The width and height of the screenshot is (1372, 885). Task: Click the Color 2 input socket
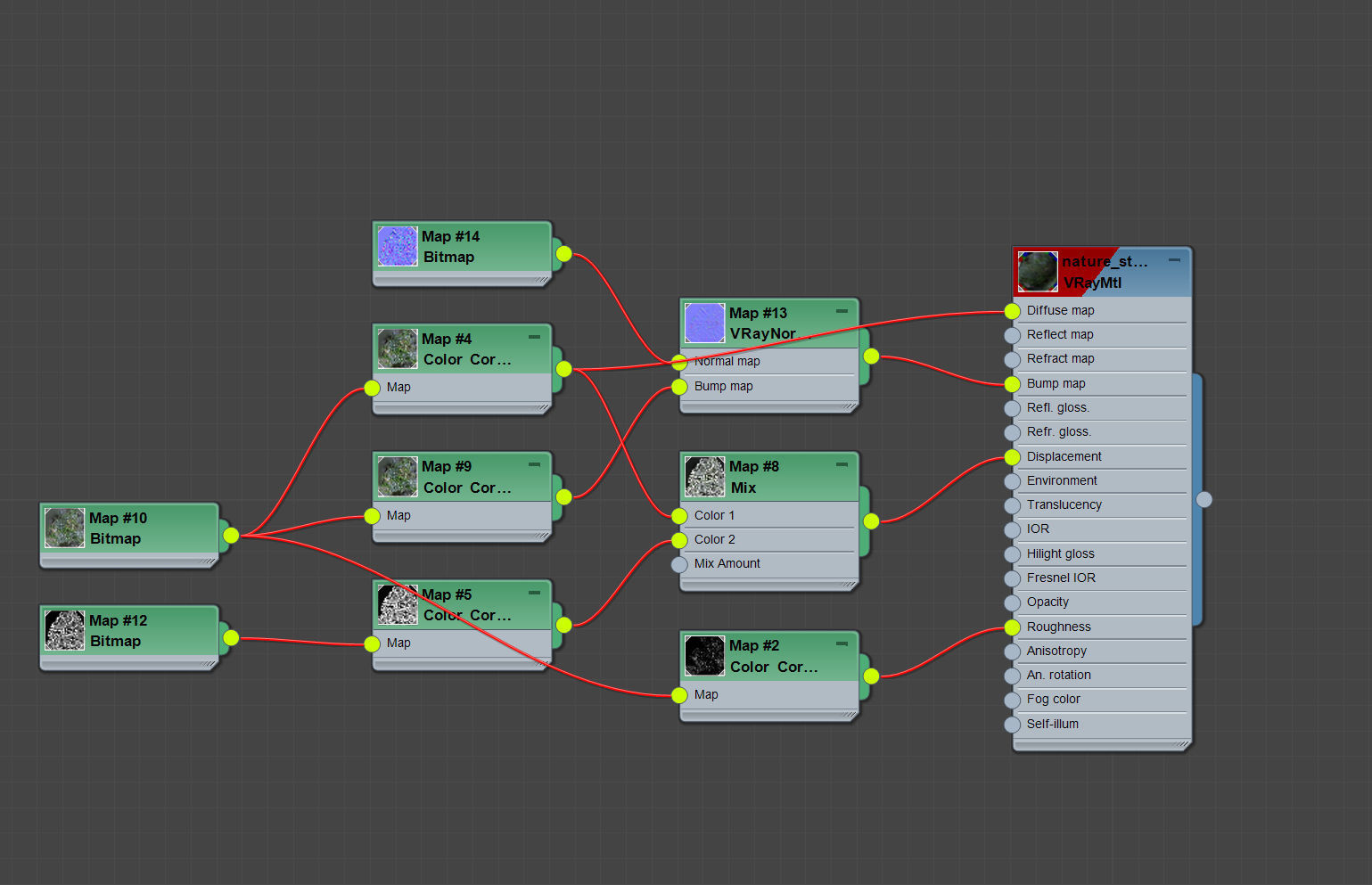click(679, 540)
